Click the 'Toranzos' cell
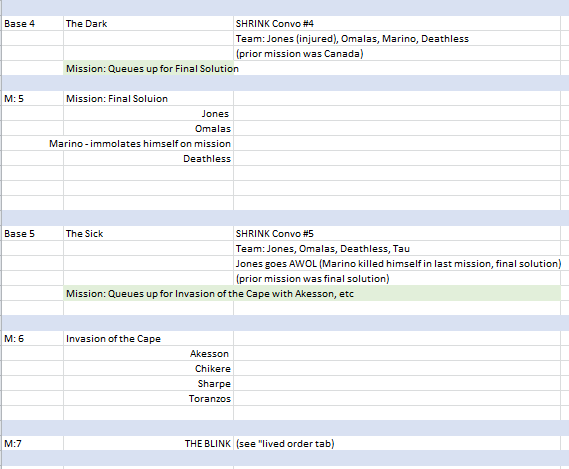The image size is (569, 469). click(x=148, y=399)
